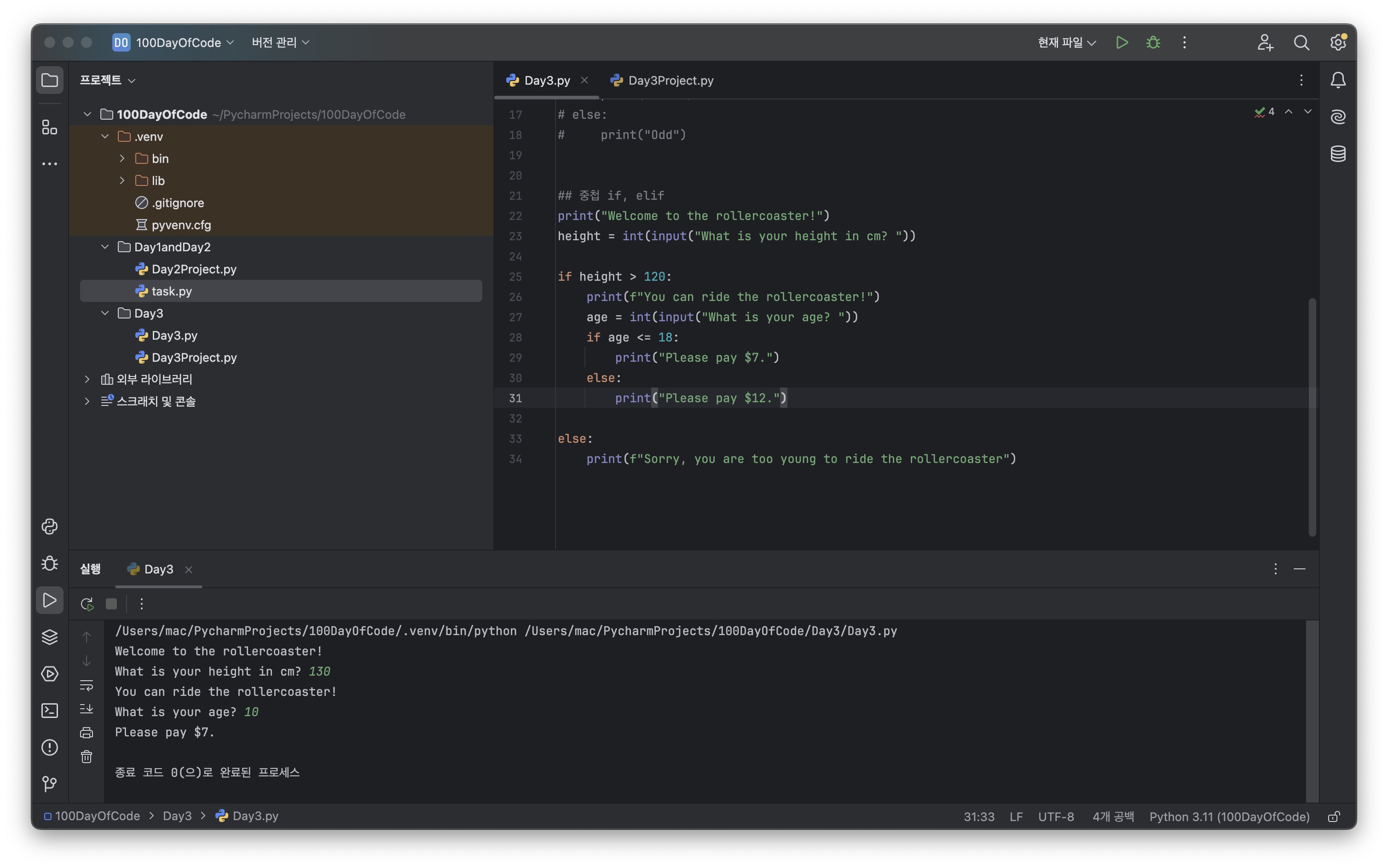Click the green Run button in the top toolbar
This screenshot has height=868, width=1388.
[1122, 42]
